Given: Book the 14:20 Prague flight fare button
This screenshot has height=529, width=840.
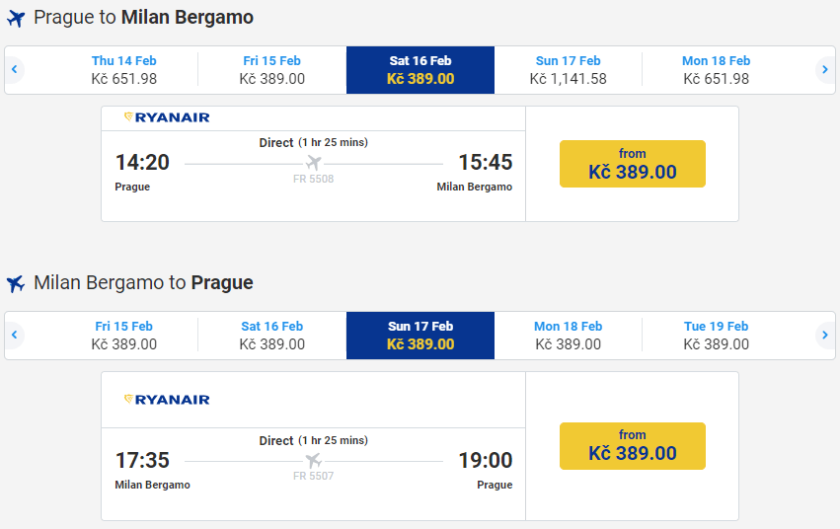Looking at the screenshot, I should click(632, 164).
